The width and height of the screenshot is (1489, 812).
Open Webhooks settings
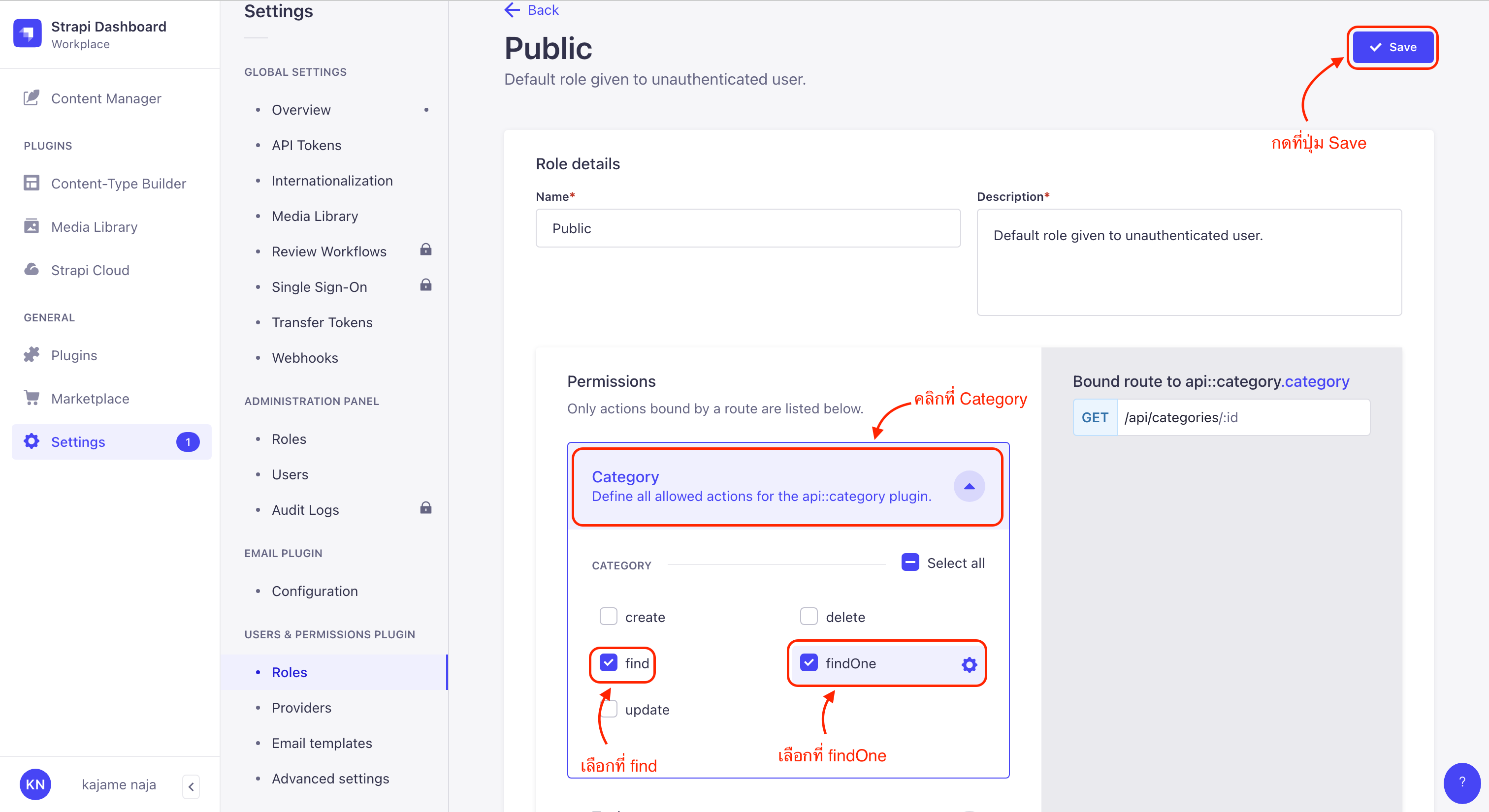click(305, 357)
